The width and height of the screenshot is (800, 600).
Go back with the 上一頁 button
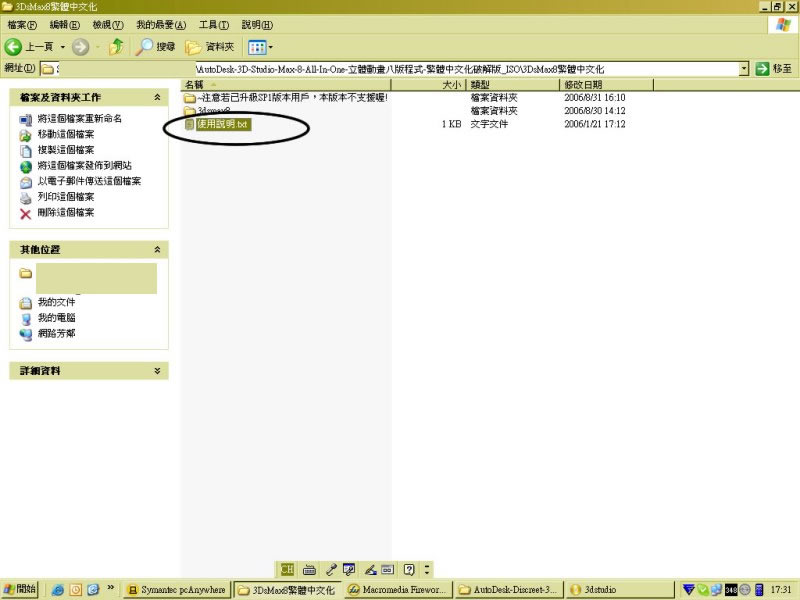pos(29,47)
